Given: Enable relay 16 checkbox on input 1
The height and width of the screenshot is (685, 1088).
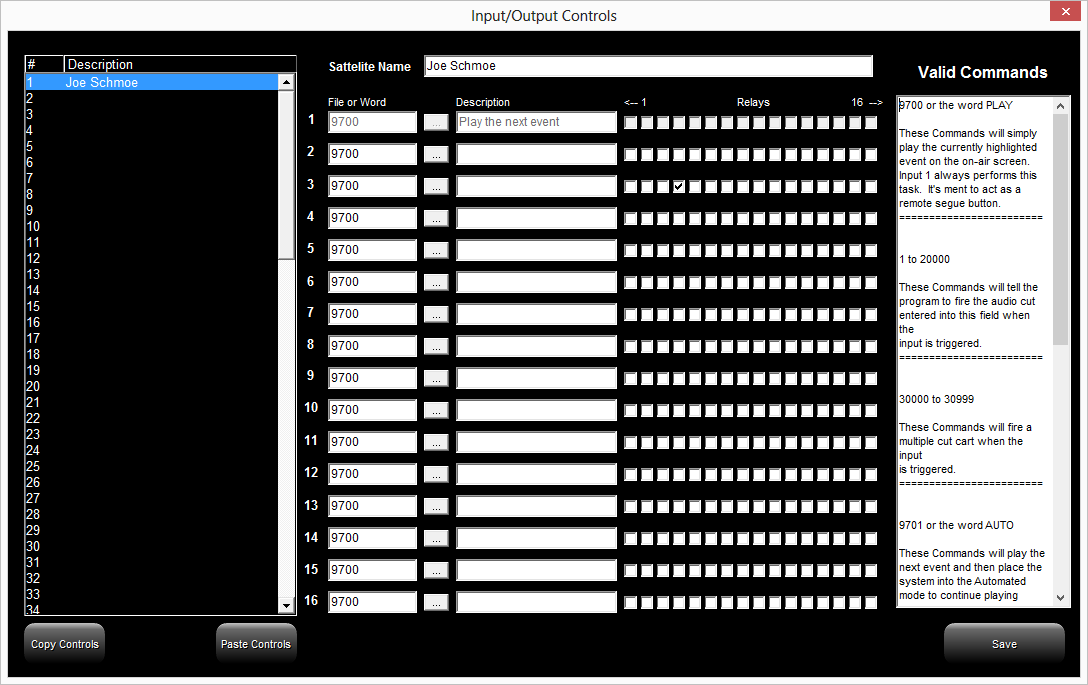Looking at the screenshot, I should [x=871, y=122].
